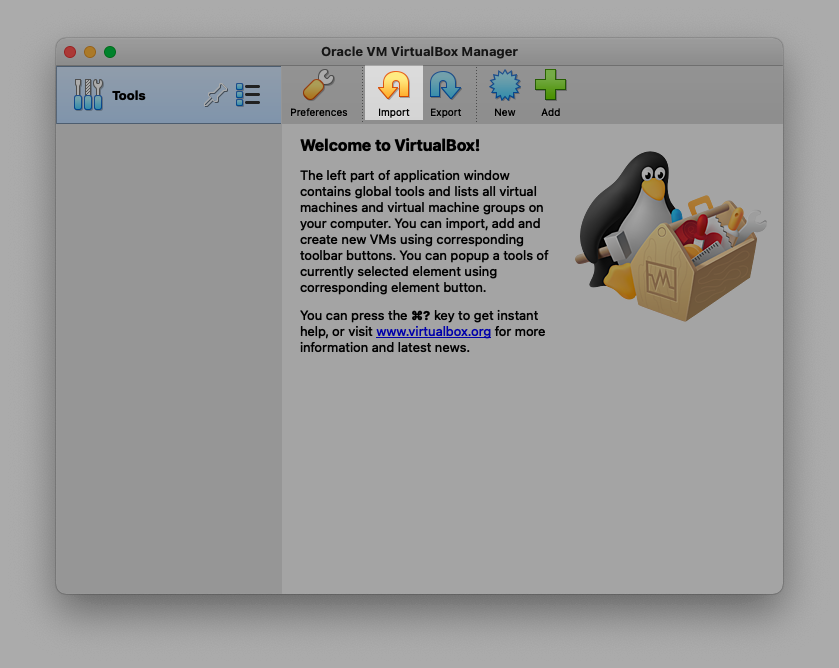Maximize the window with the green button
Screen dimensions: 839x668
(x=110, y=52)
